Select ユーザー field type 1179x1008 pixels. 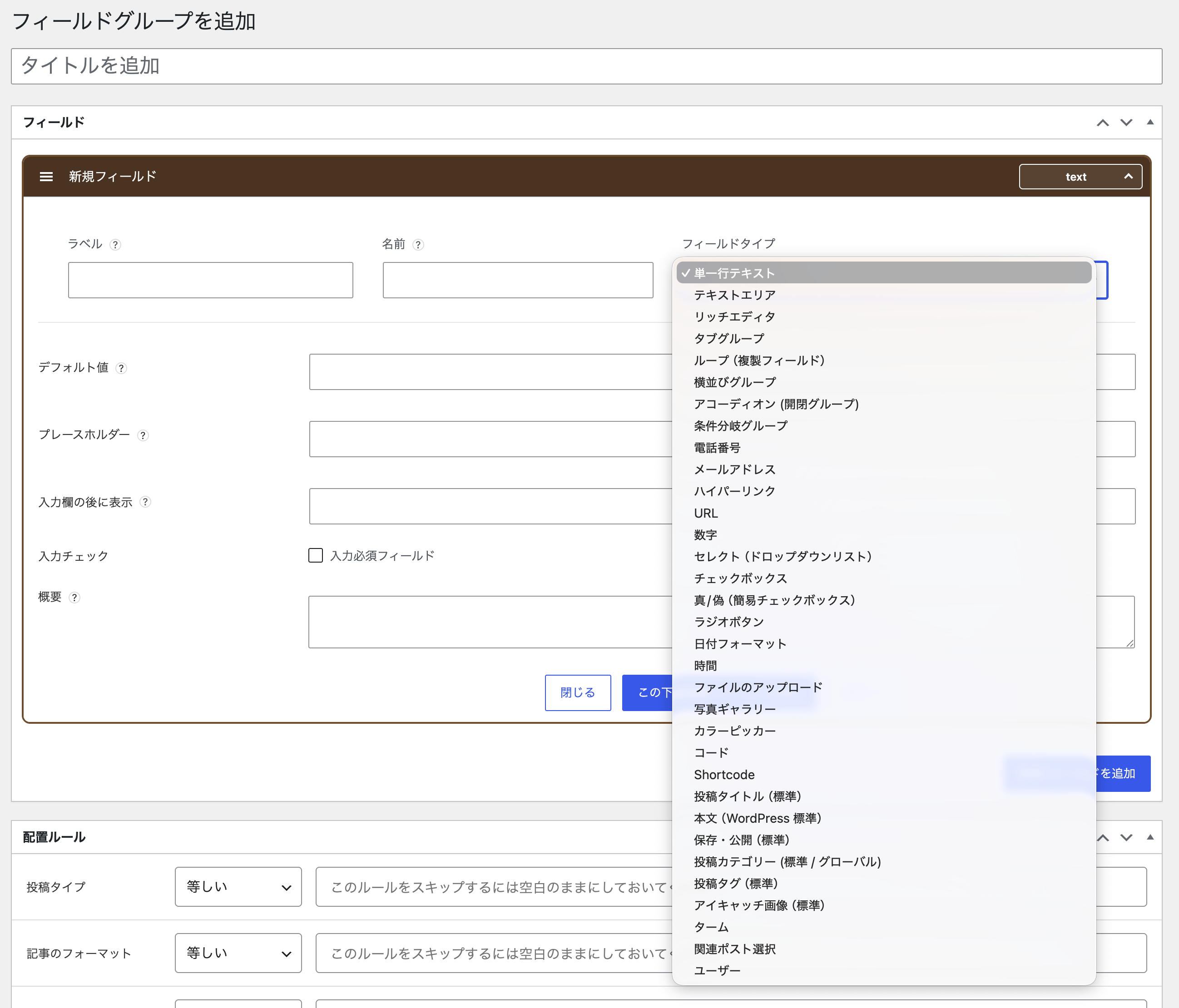[884, 970]
